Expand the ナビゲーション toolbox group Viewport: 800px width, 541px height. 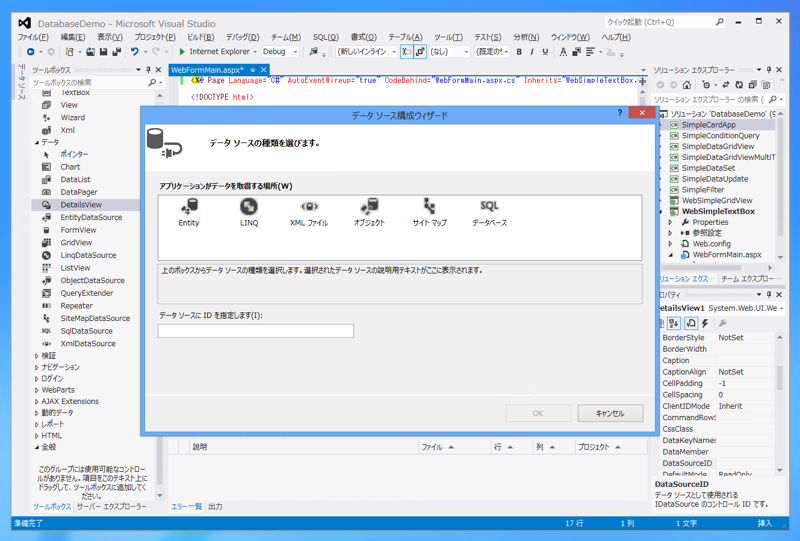pyautogui.click(x=37, y=367)
